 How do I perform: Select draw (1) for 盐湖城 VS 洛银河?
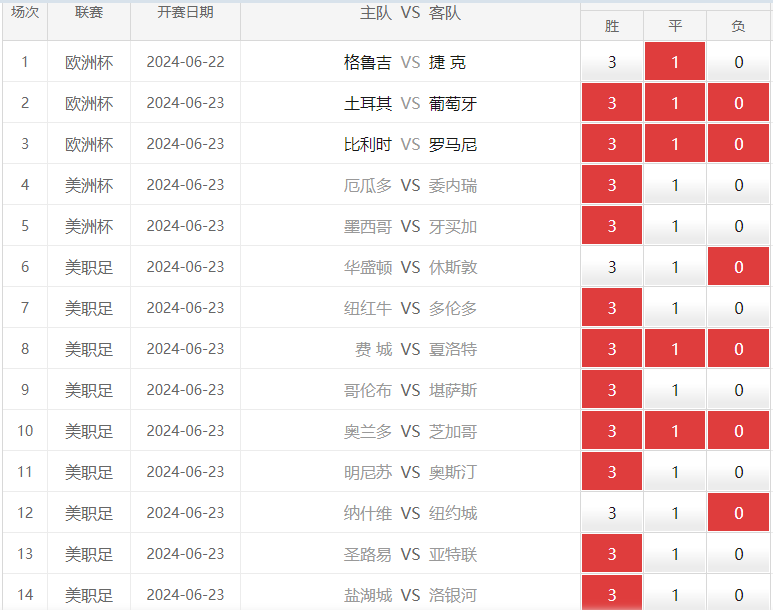[675, 593]
